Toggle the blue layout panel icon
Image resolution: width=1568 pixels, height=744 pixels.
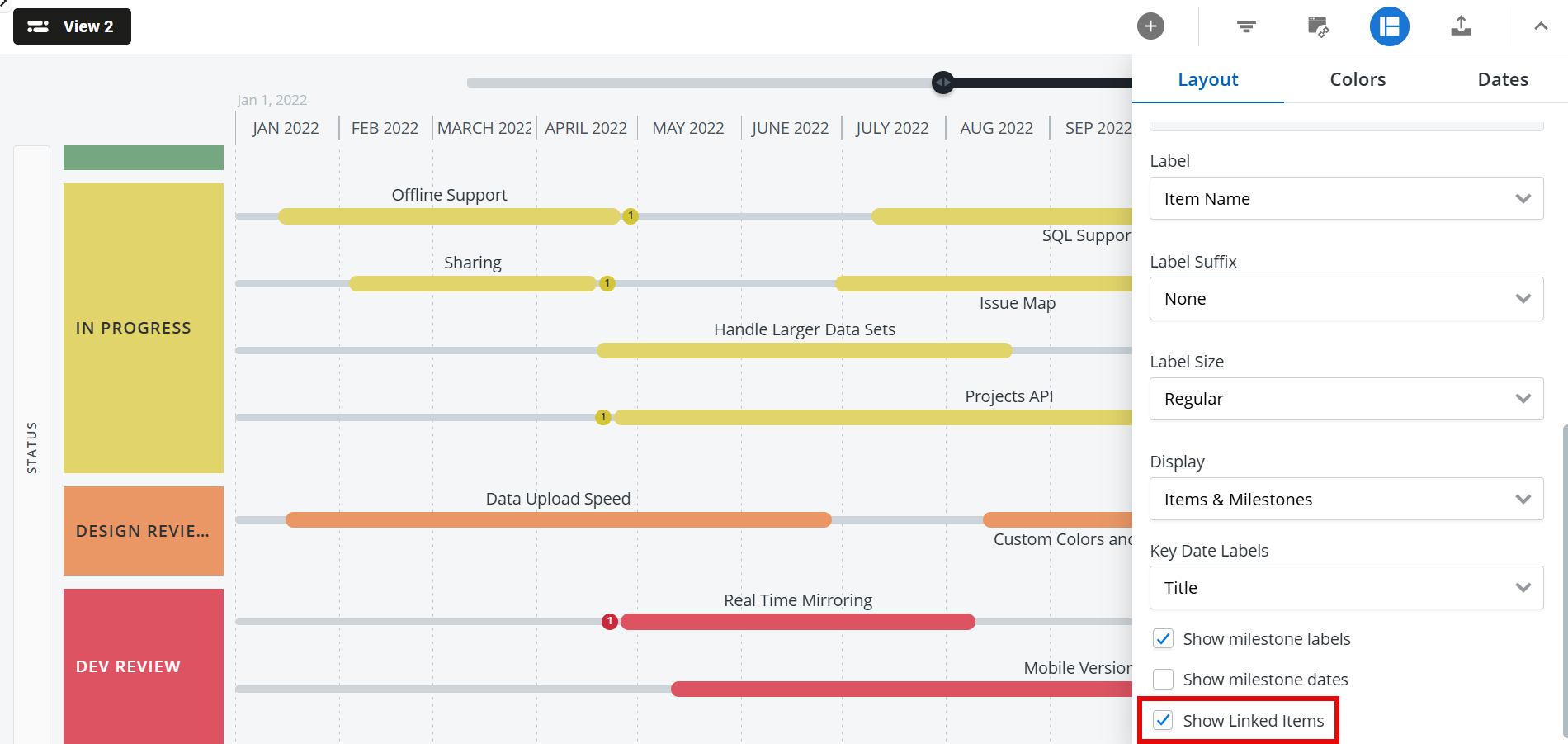tap(1390, 26)
